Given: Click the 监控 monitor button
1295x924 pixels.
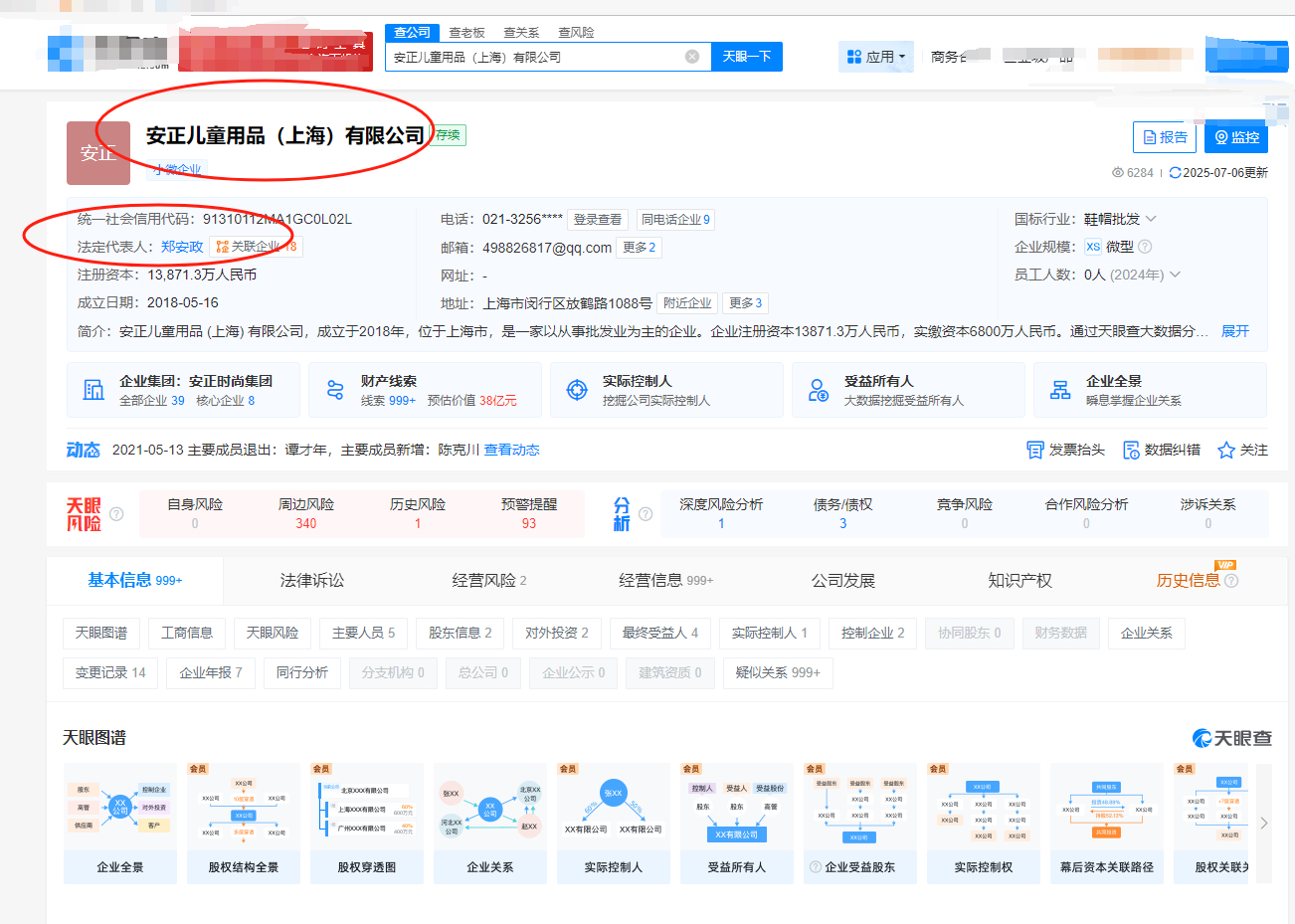Looking at the screenshot, I should click(1236, 137).
